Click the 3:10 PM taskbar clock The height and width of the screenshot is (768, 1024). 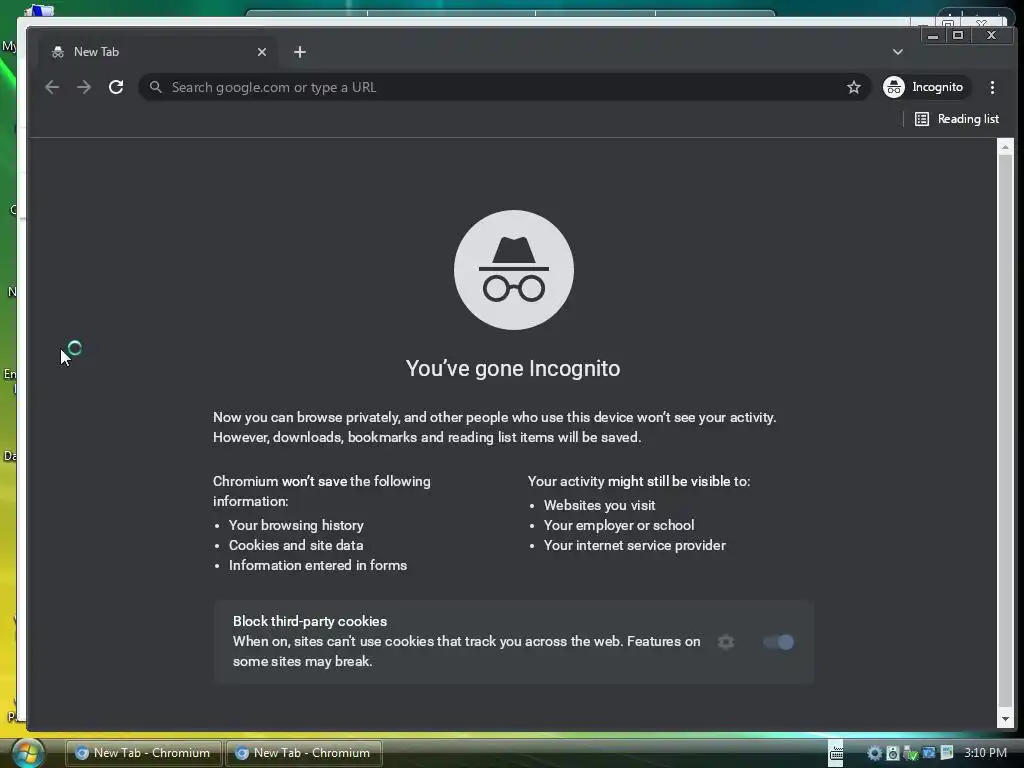tap(985, 753)
